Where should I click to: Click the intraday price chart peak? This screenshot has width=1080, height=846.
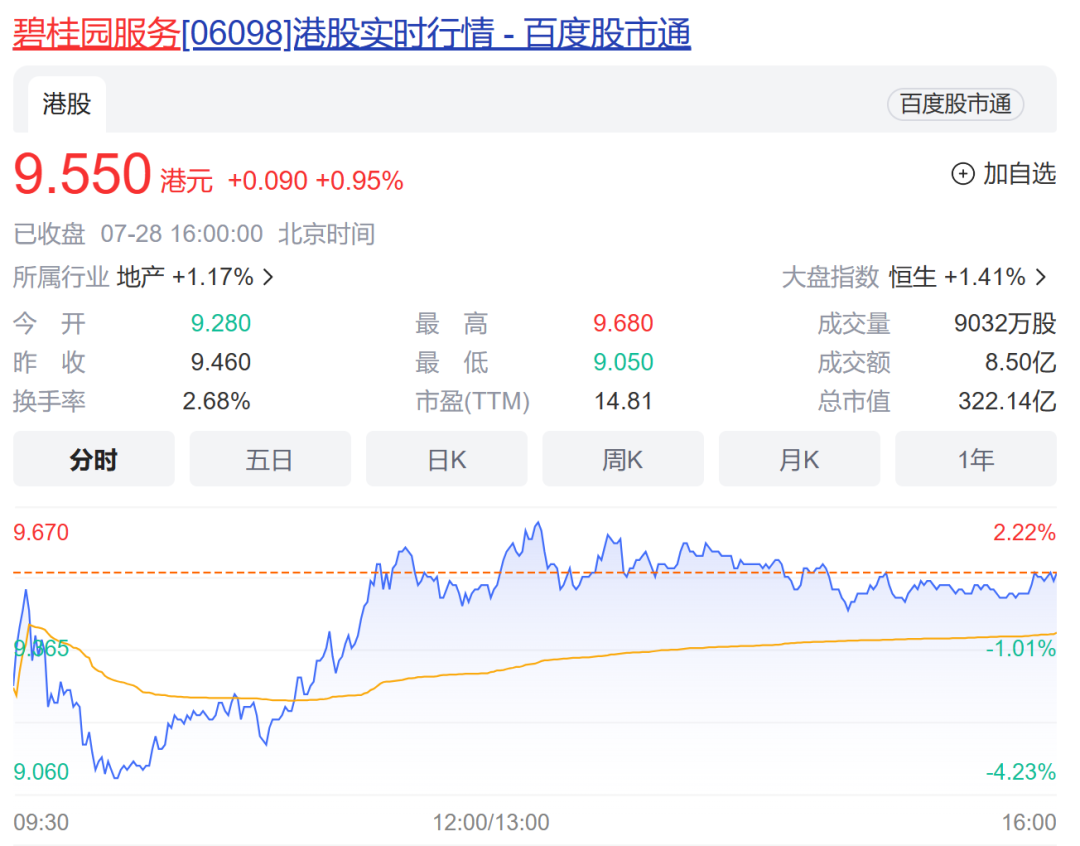539,524
